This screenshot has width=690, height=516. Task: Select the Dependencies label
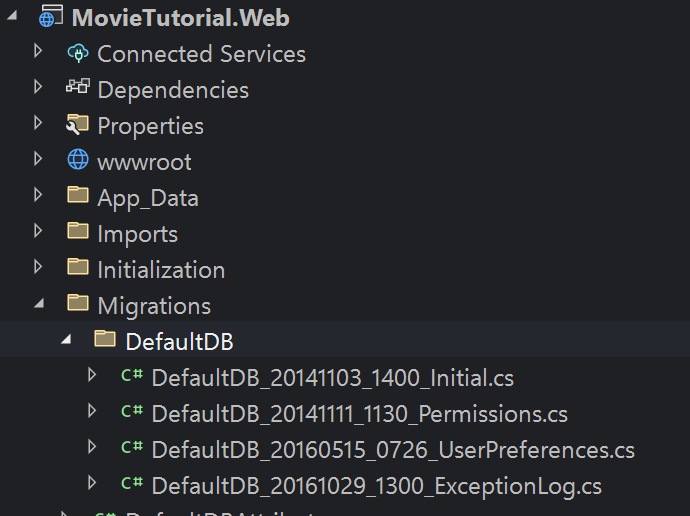click(x=173, y=90)
